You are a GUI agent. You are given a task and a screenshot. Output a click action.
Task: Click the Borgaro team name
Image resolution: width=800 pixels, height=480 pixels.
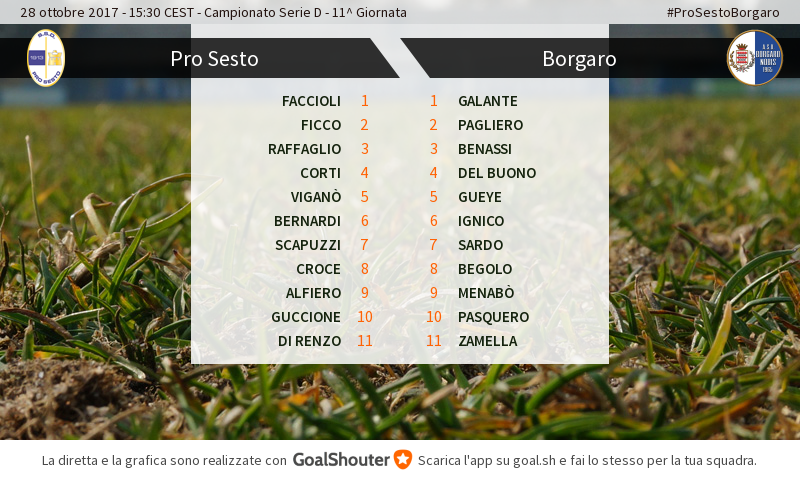[579, 59]
